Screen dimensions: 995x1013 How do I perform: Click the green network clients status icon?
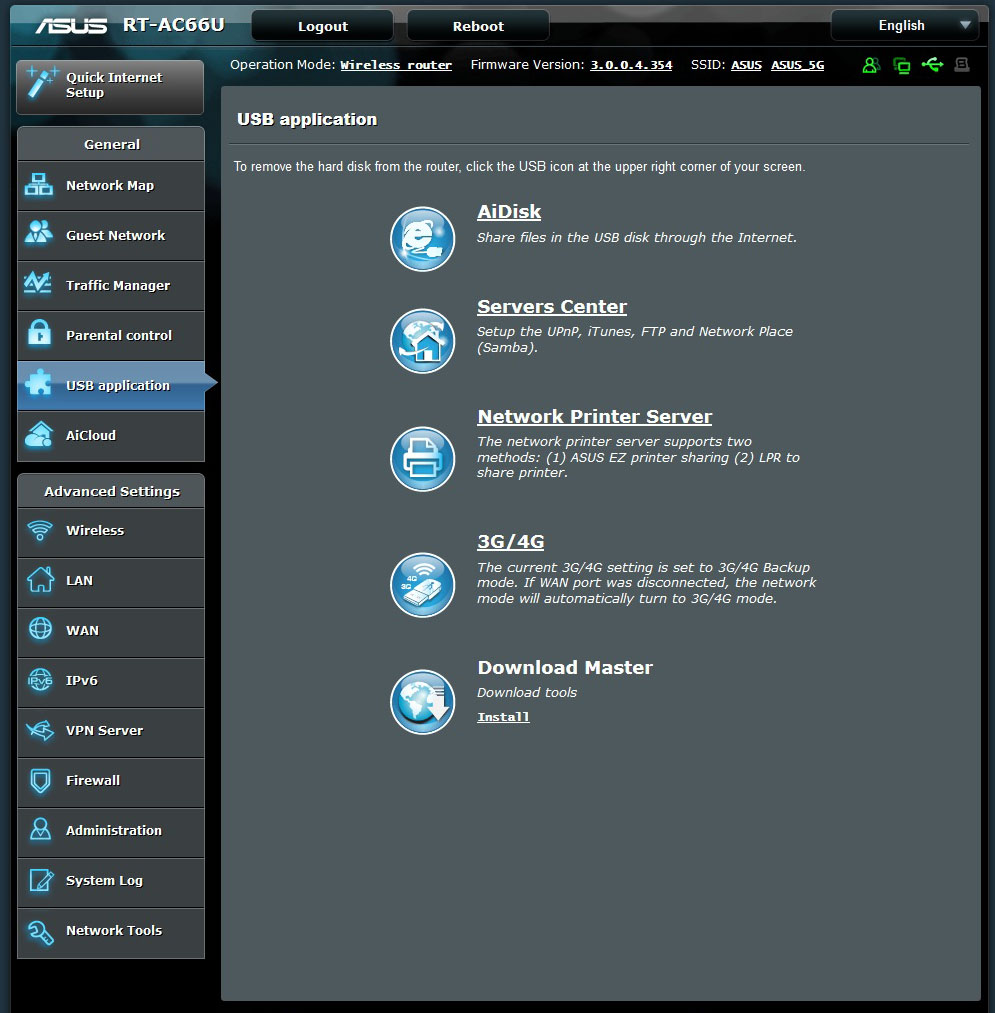[x=901, y=65]
